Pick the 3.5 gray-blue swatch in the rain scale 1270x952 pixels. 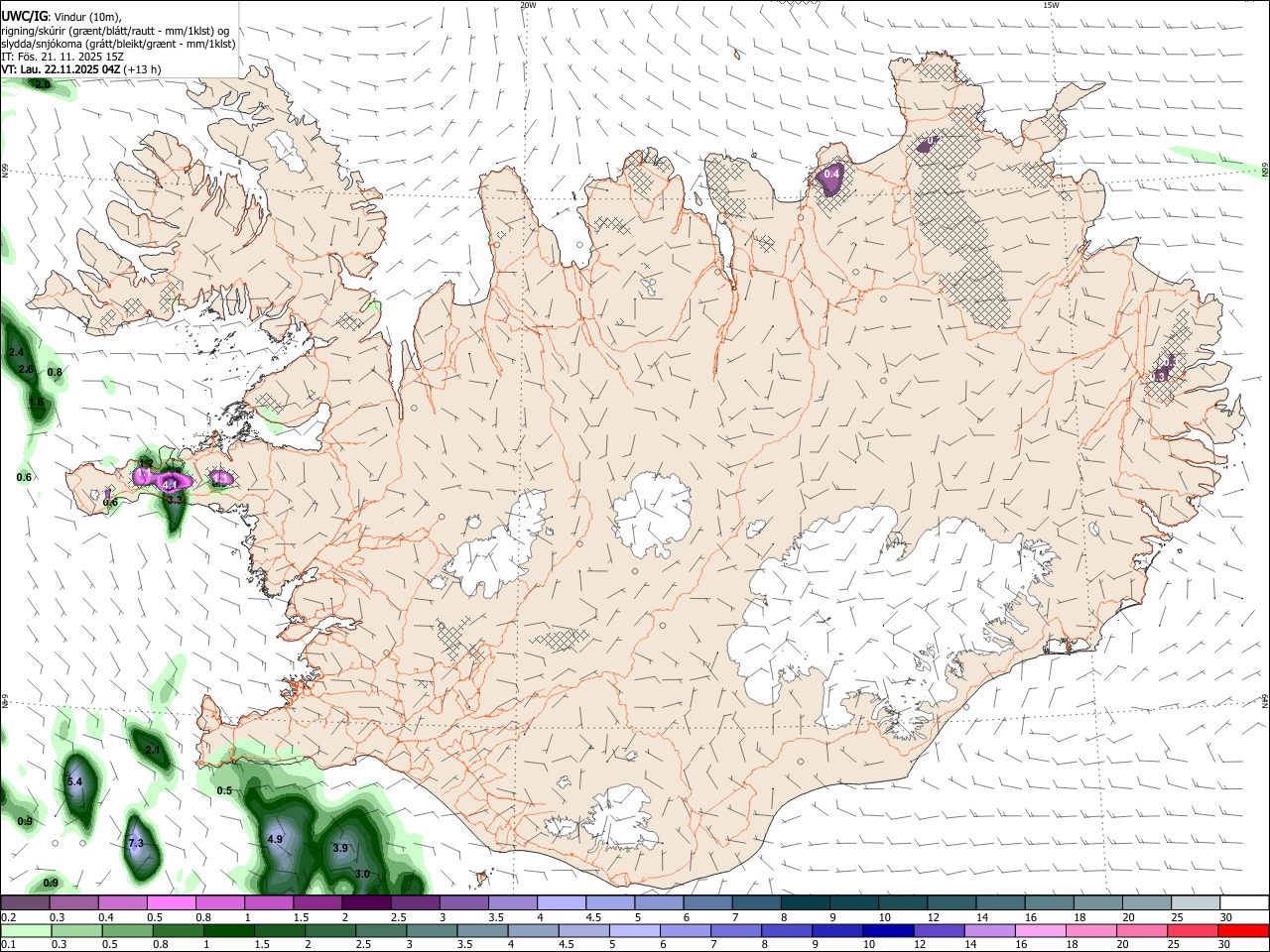point(481,930)
